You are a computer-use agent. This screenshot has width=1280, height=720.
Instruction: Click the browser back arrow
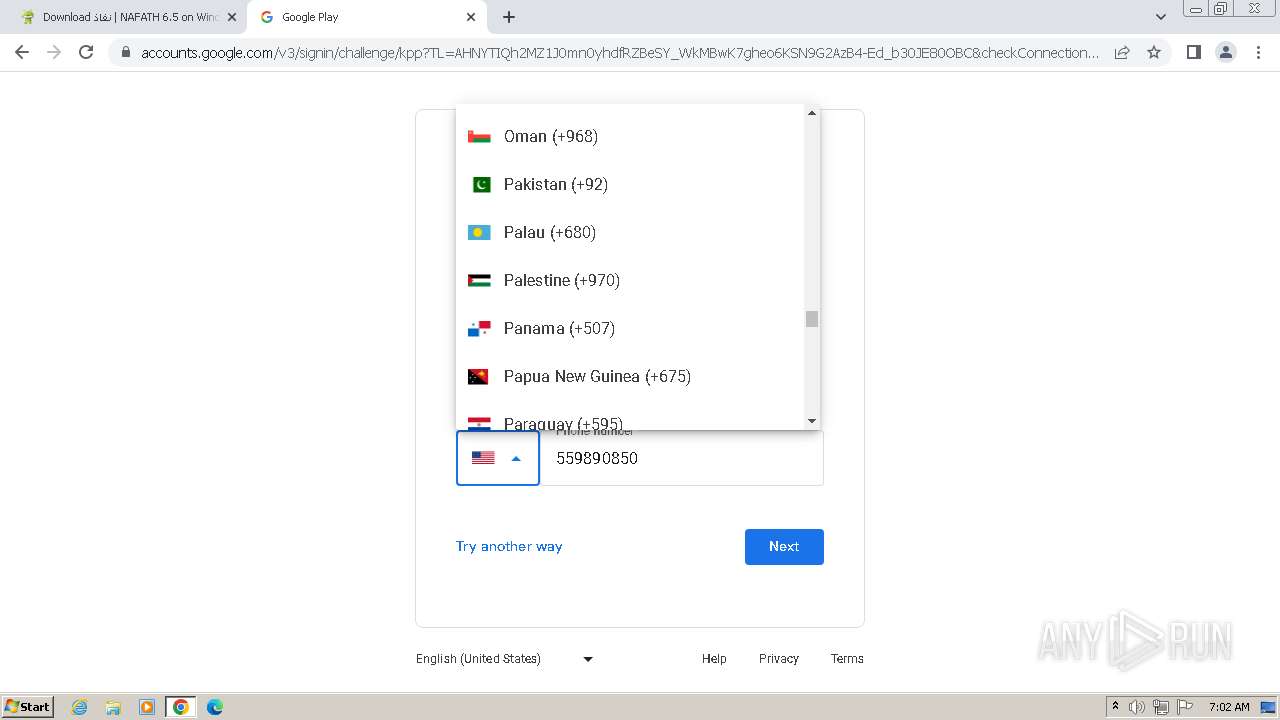tap(22, 52)
